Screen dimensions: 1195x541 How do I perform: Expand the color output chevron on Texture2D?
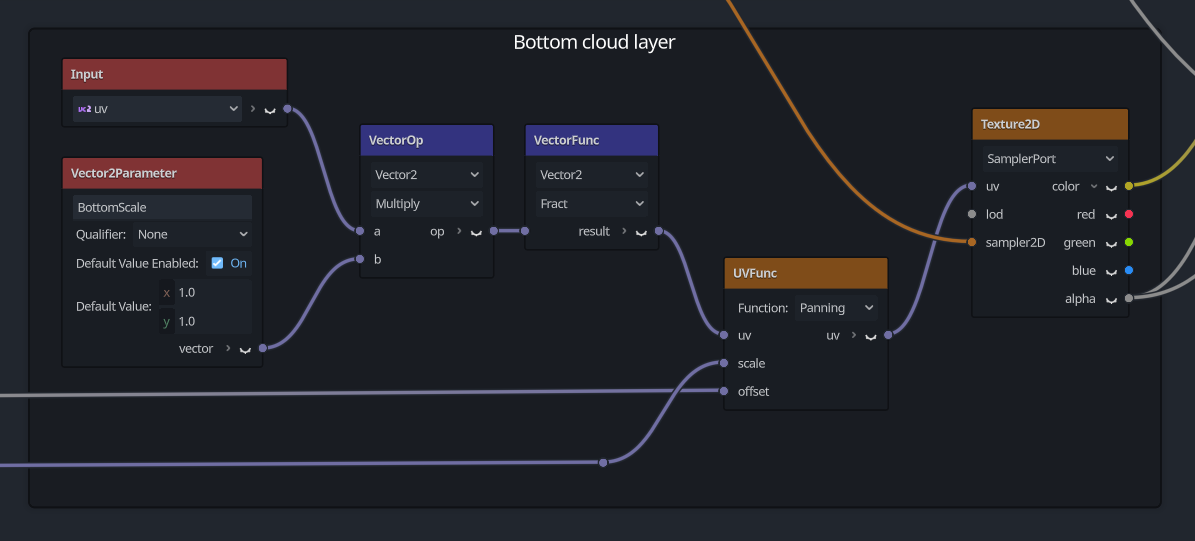(x=1094, y=187)
